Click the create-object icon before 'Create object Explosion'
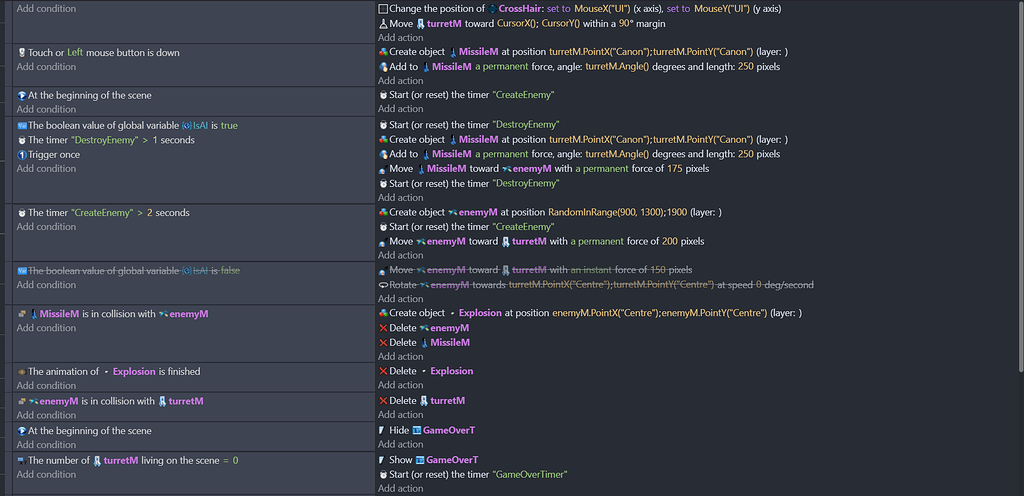The width and height of the screenshot is (1024, 496). pyautogui.click(x=383, y=313)
